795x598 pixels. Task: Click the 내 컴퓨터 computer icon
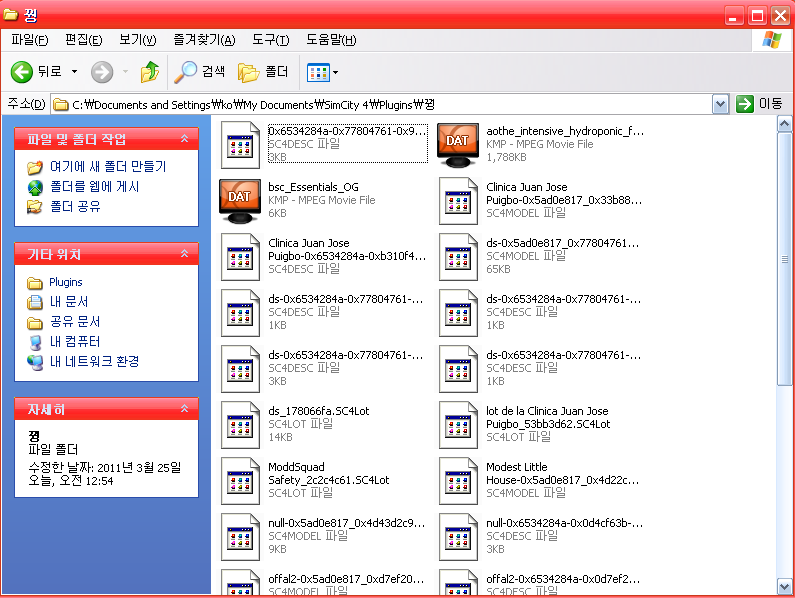[35, 342]
